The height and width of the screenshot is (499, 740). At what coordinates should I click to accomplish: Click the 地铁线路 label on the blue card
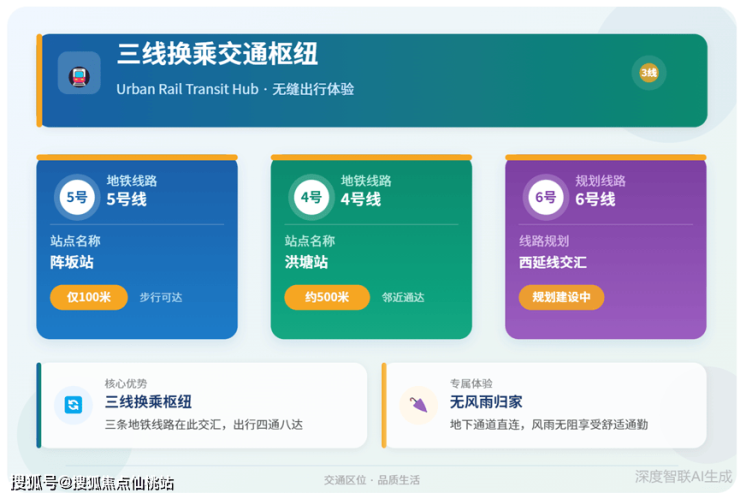(x=132, y=181)
